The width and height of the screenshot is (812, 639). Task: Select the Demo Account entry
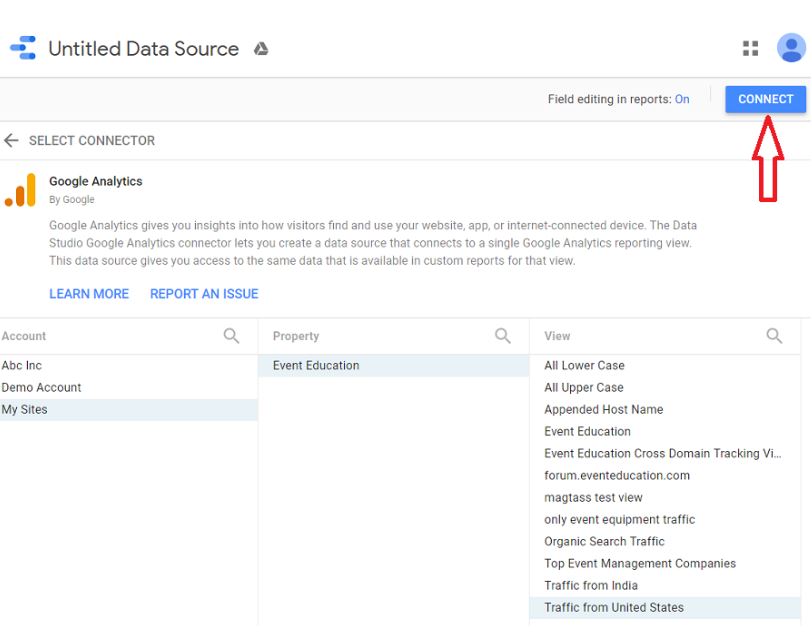coord(129,387)
